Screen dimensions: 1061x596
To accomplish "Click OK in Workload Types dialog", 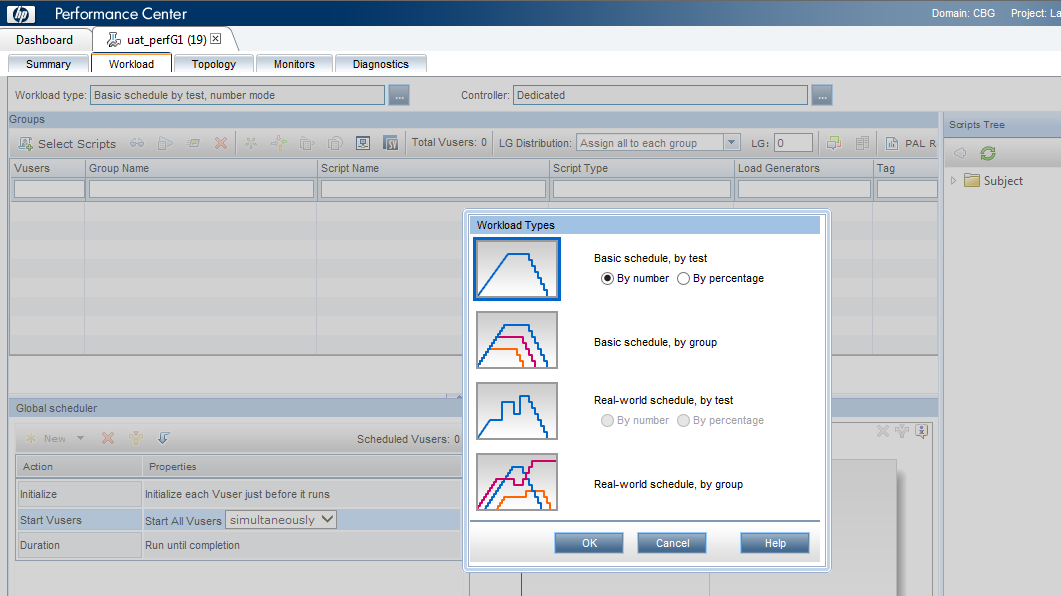I will [589, 543].
